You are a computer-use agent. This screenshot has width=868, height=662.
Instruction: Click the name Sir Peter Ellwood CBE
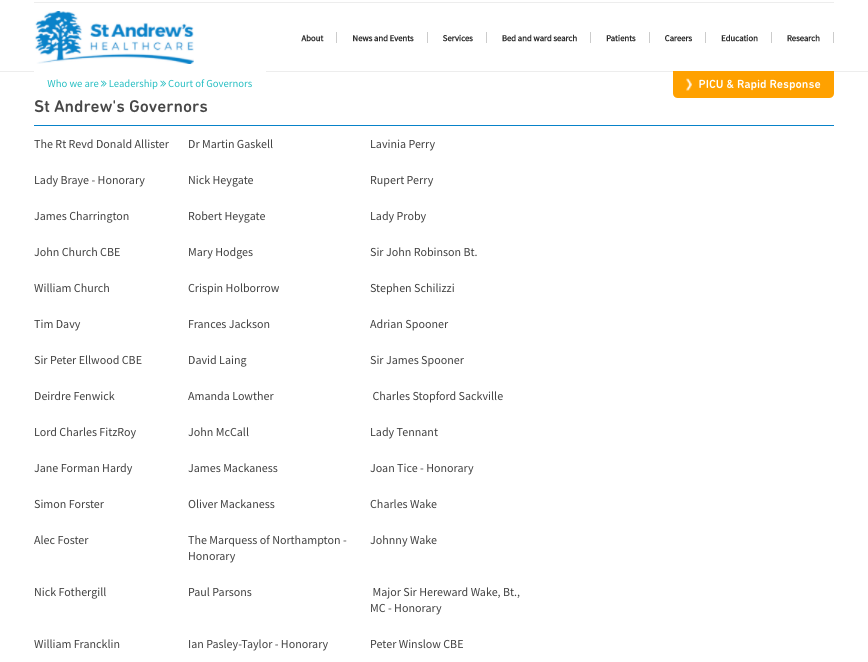point(88,360)
